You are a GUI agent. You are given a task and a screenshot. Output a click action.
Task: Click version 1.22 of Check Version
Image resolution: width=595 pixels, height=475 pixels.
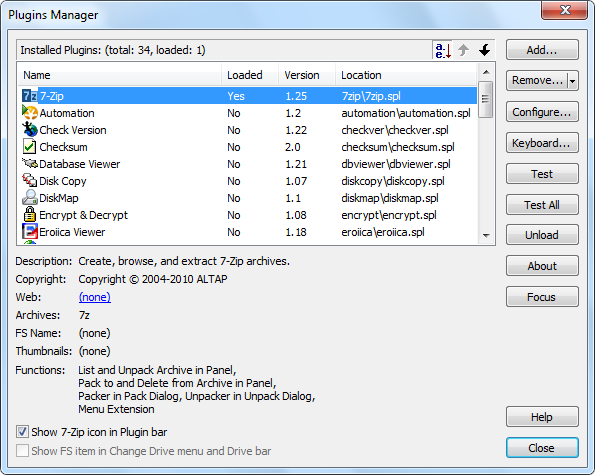(296, 130)
